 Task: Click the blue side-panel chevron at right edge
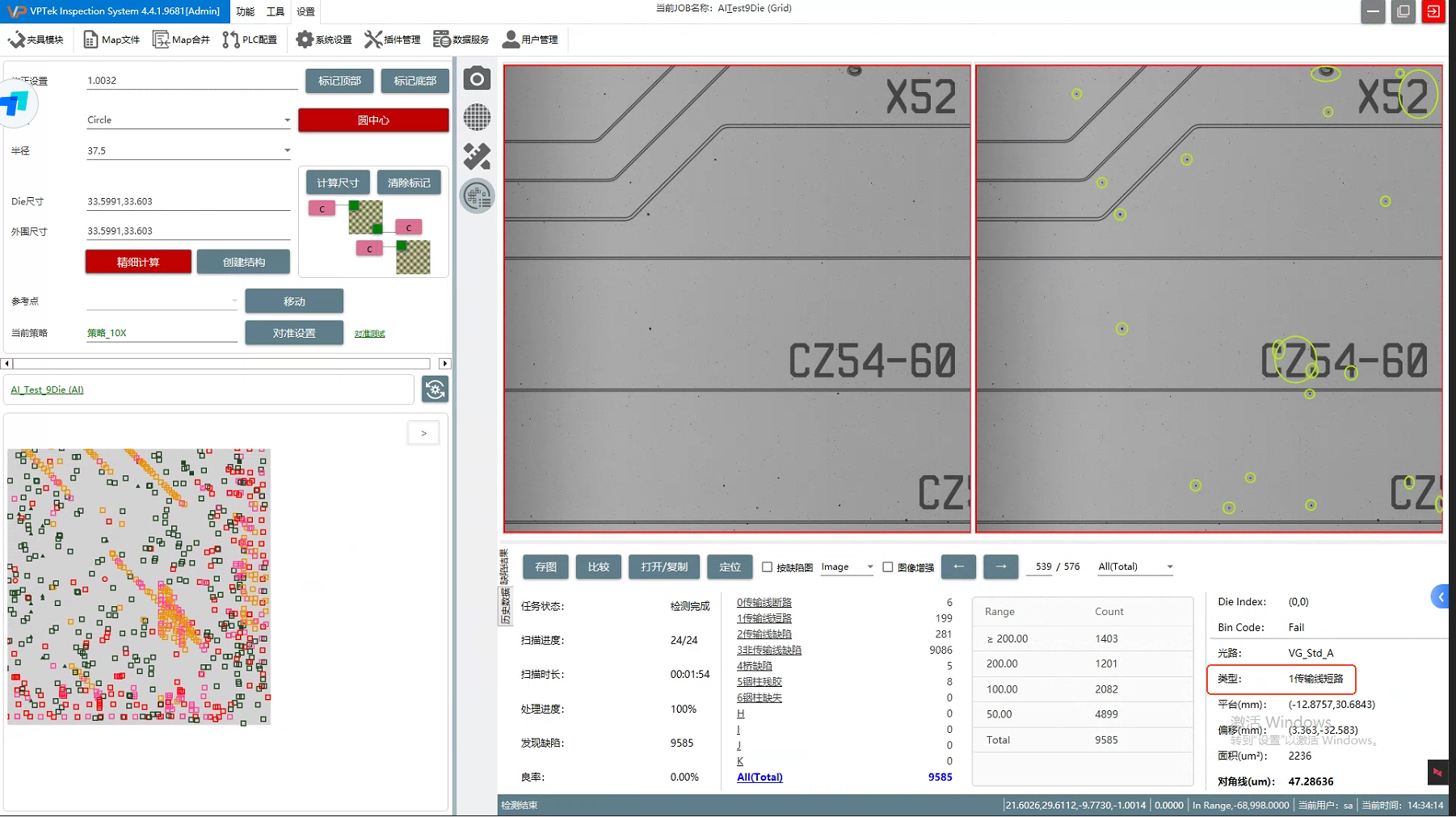coord(1440,597)
